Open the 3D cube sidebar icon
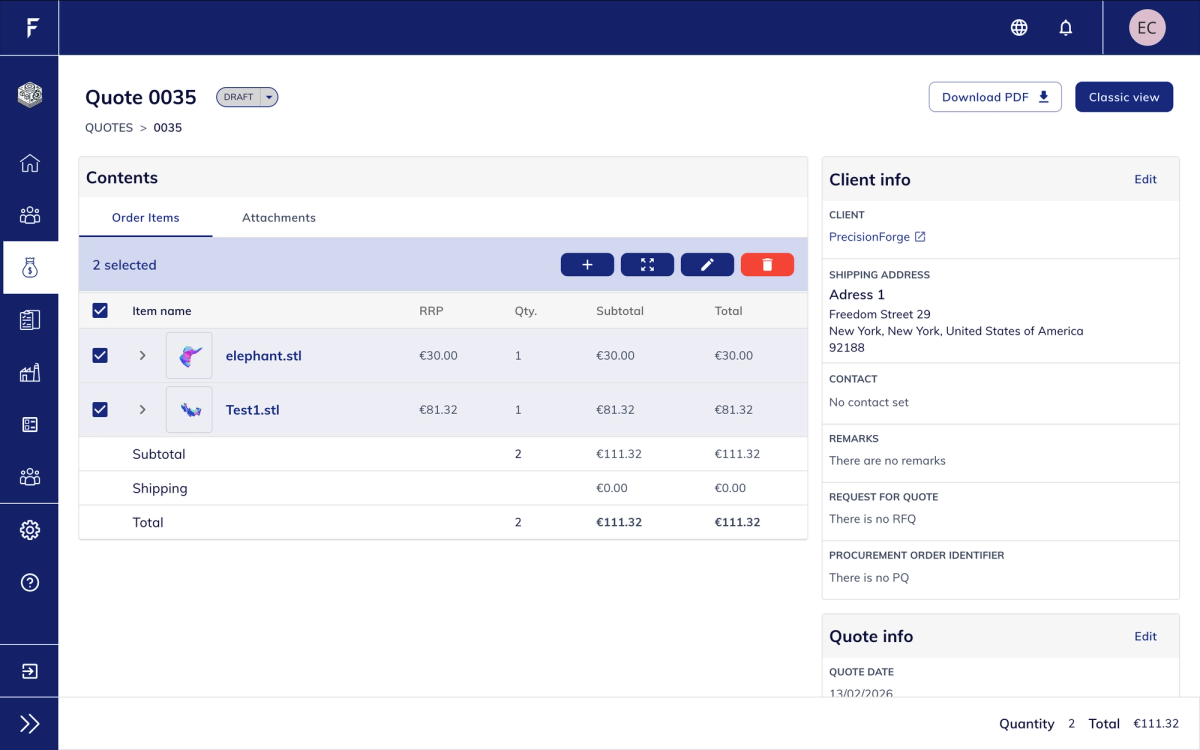1200x750 pixels. coord(30,95)
